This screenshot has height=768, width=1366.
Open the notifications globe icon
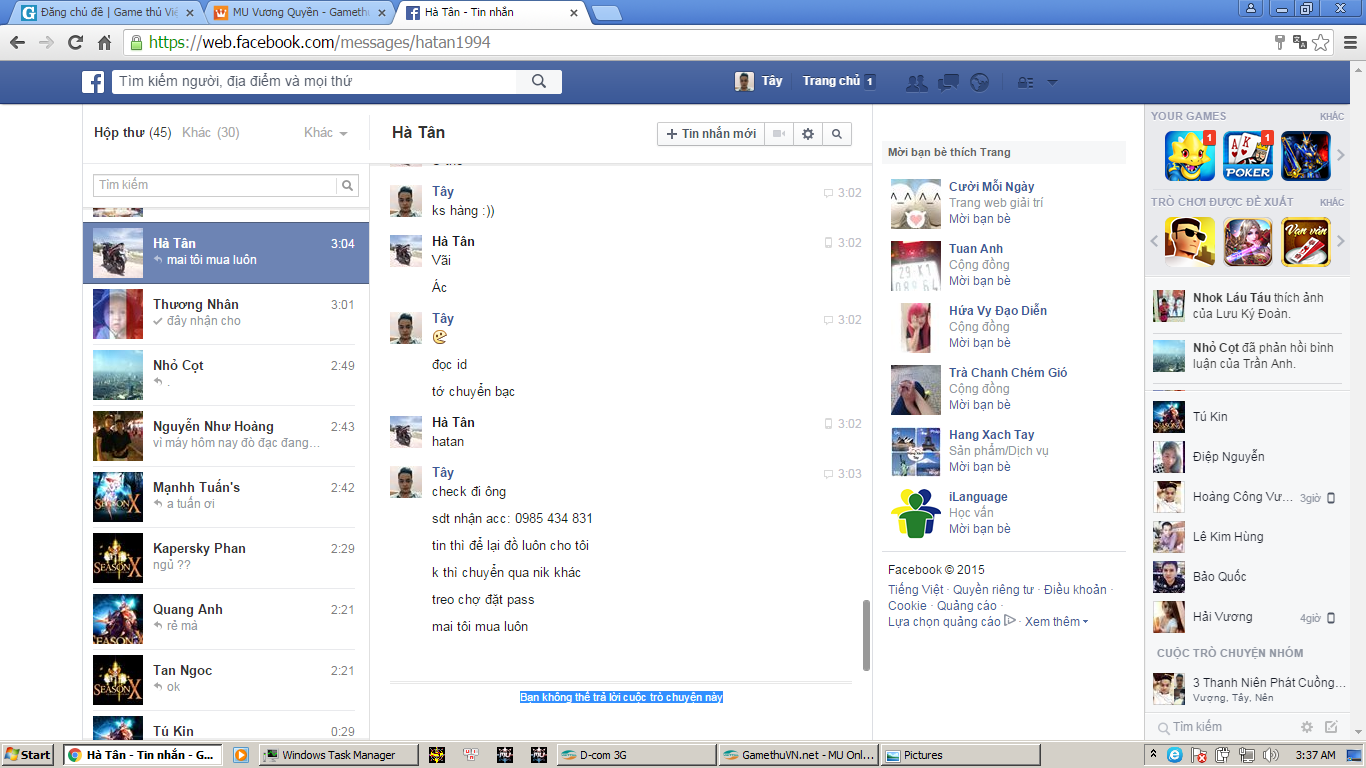[x=980, y=82]
